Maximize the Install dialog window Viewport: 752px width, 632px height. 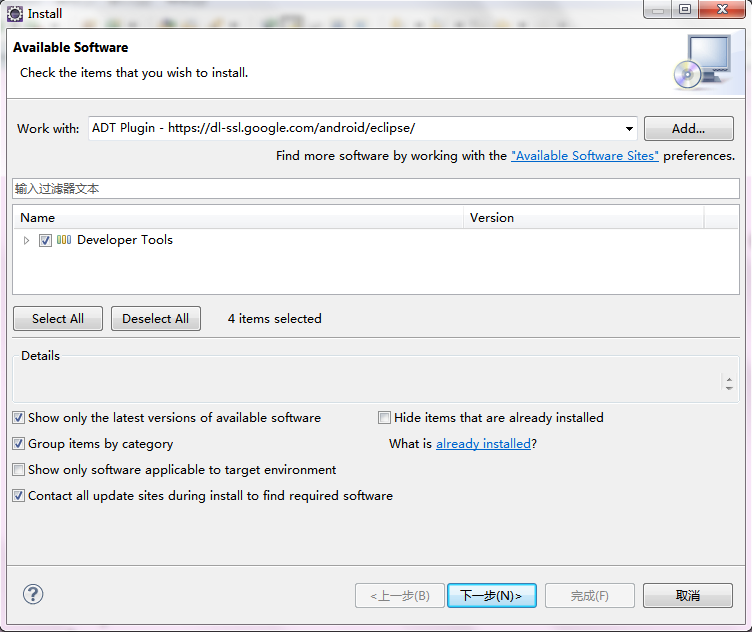tap(685, 9)
